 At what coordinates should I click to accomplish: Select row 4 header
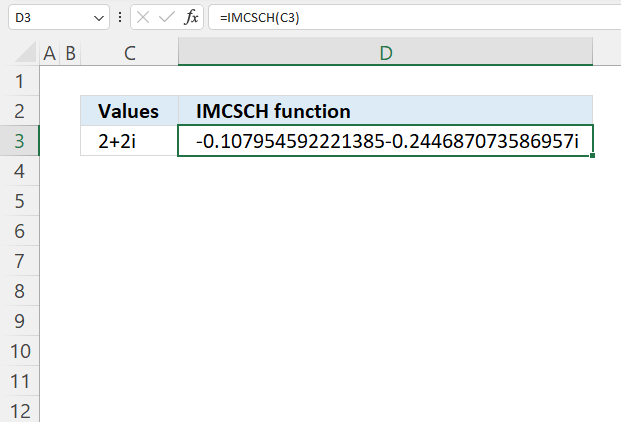(x=19, y=171)
